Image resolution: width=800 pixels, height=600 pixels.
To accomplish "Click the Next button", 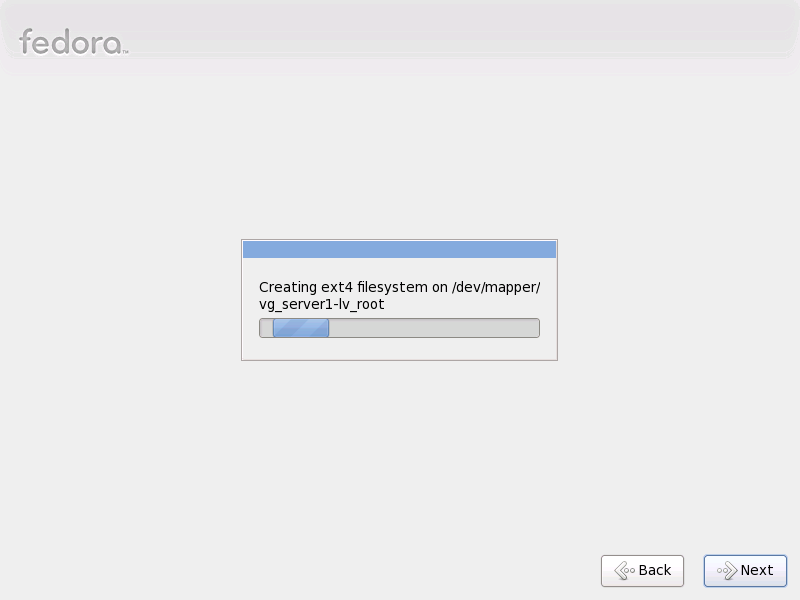I will [x=745, y=570].
